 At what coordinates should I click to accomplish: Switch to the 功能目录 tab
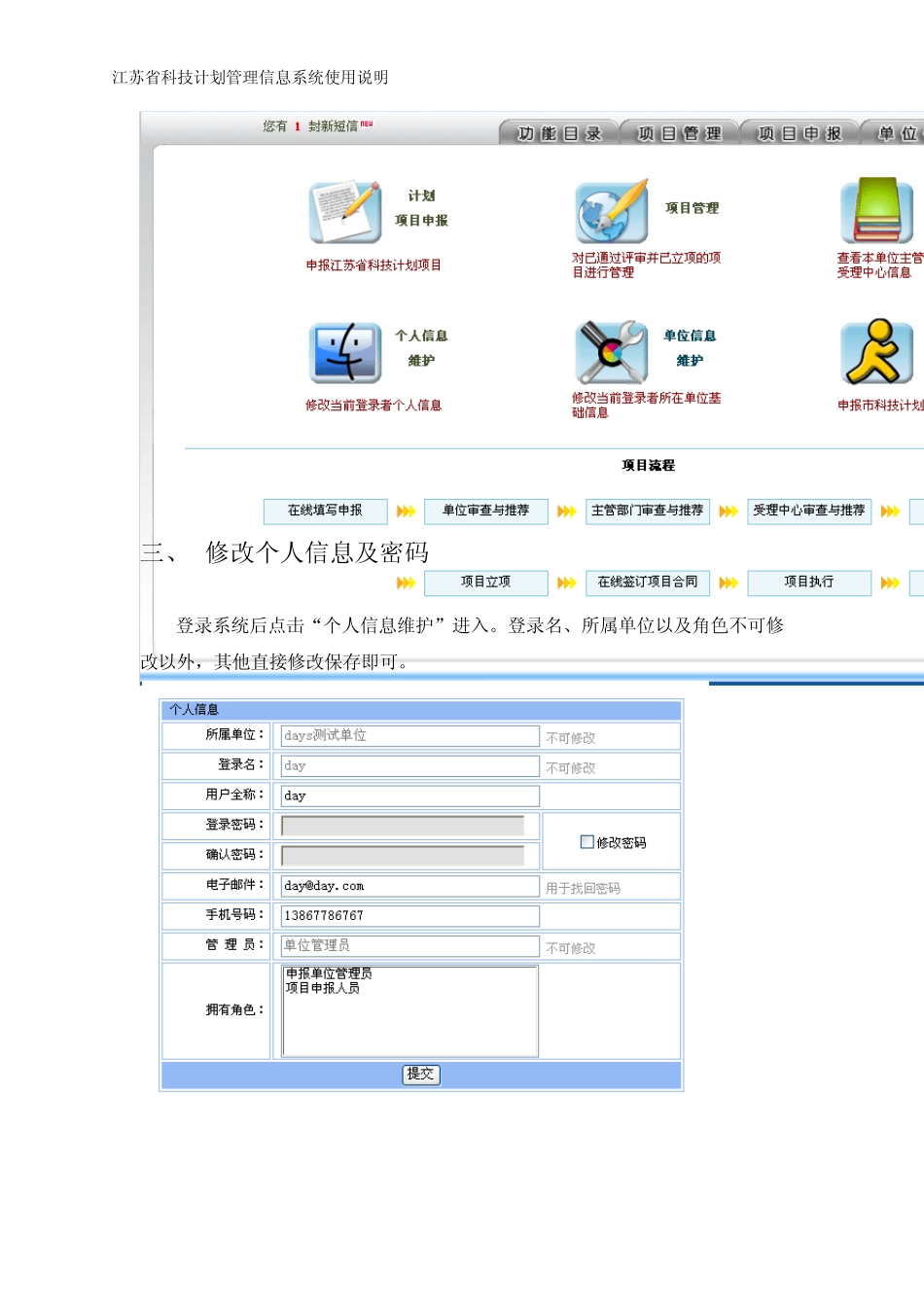pos(559,133)
